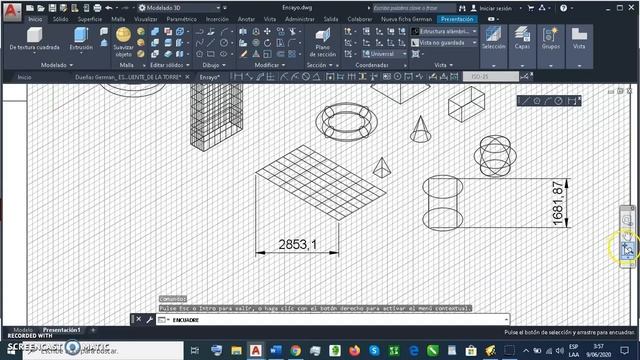Switch to the Modelo layout tab
640x360 pixels.
pos(23,330)
